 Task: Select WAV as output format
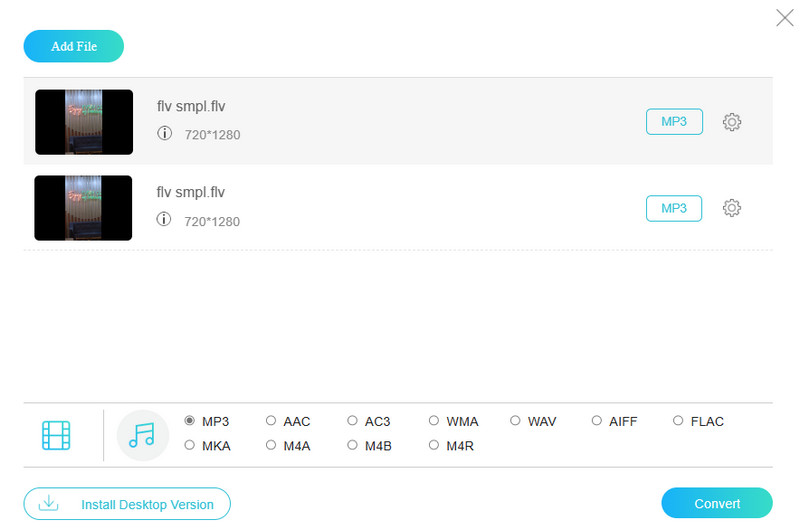(516, 421)
